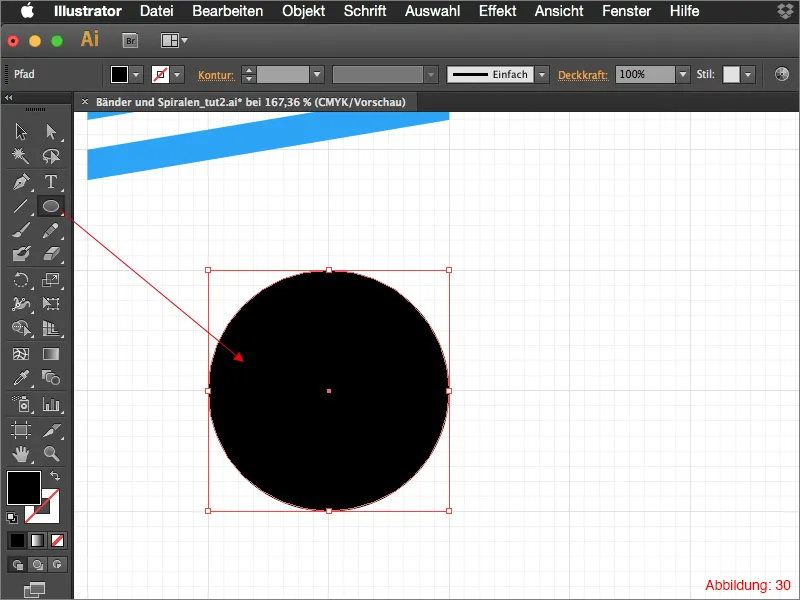This screenshot has height=600, width=800.
Task: Select the Rotate tool
Action: (x=20, y=281)
